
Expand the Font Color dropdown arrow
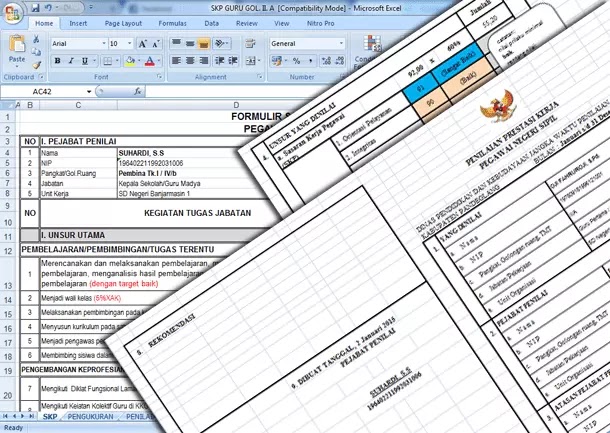click(159, 61)
